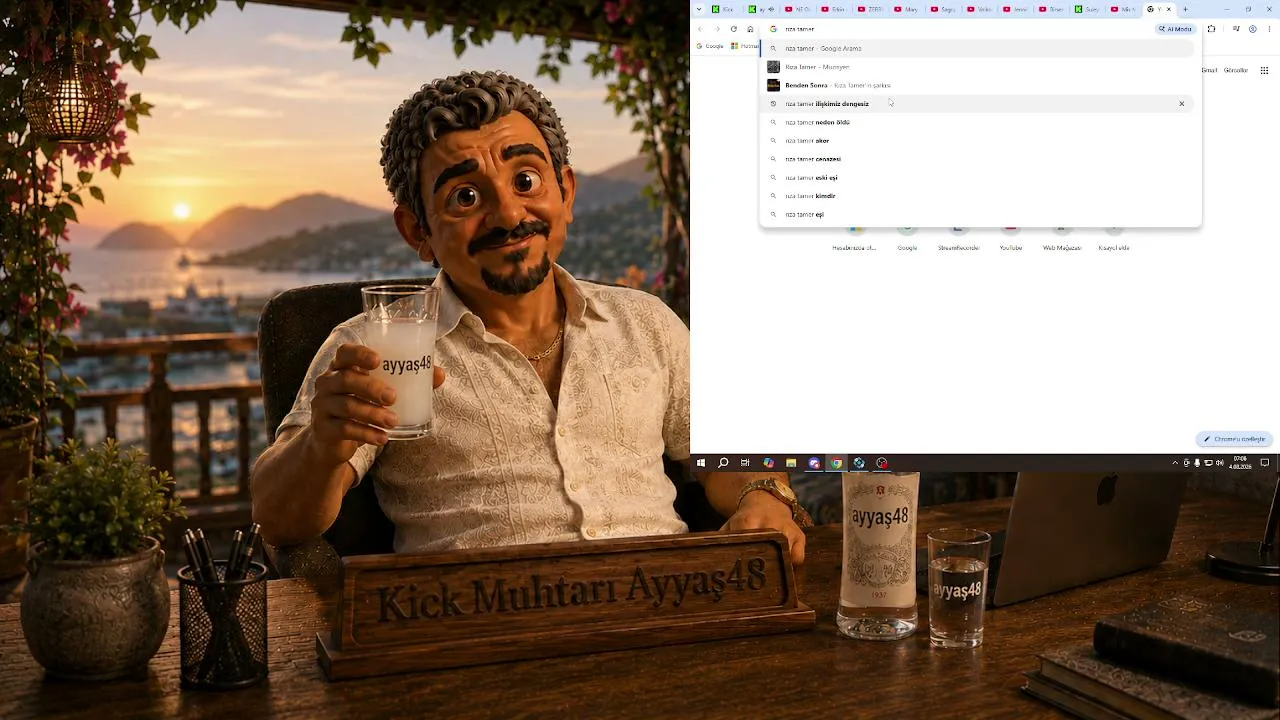The width and height of the screenshot is (1280, 720).
Task: Open Task View on the taskbar
Action: (x=745, y=463)
